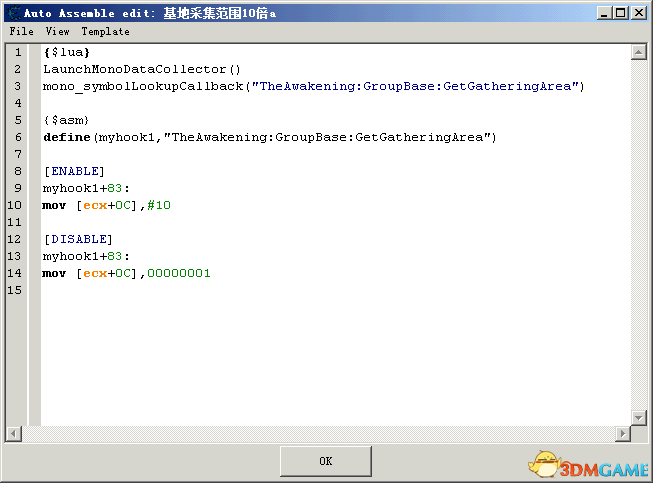Screen dimensions: 653x483
Task: Click the empty line 15 in editor
Action: point(336,290)
